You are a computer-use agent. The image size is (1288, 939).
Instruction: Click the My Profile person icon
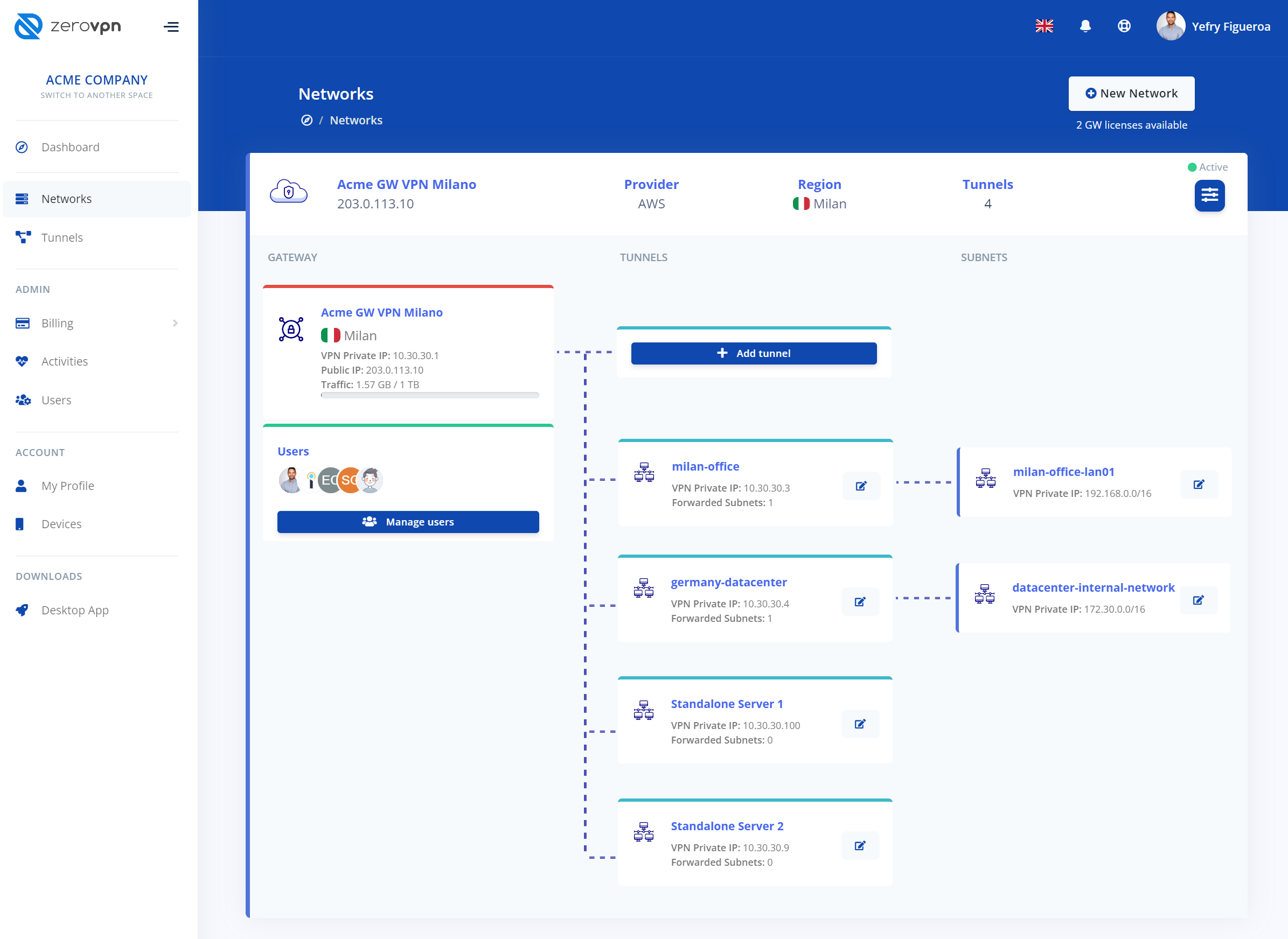(x=21, y=486)
